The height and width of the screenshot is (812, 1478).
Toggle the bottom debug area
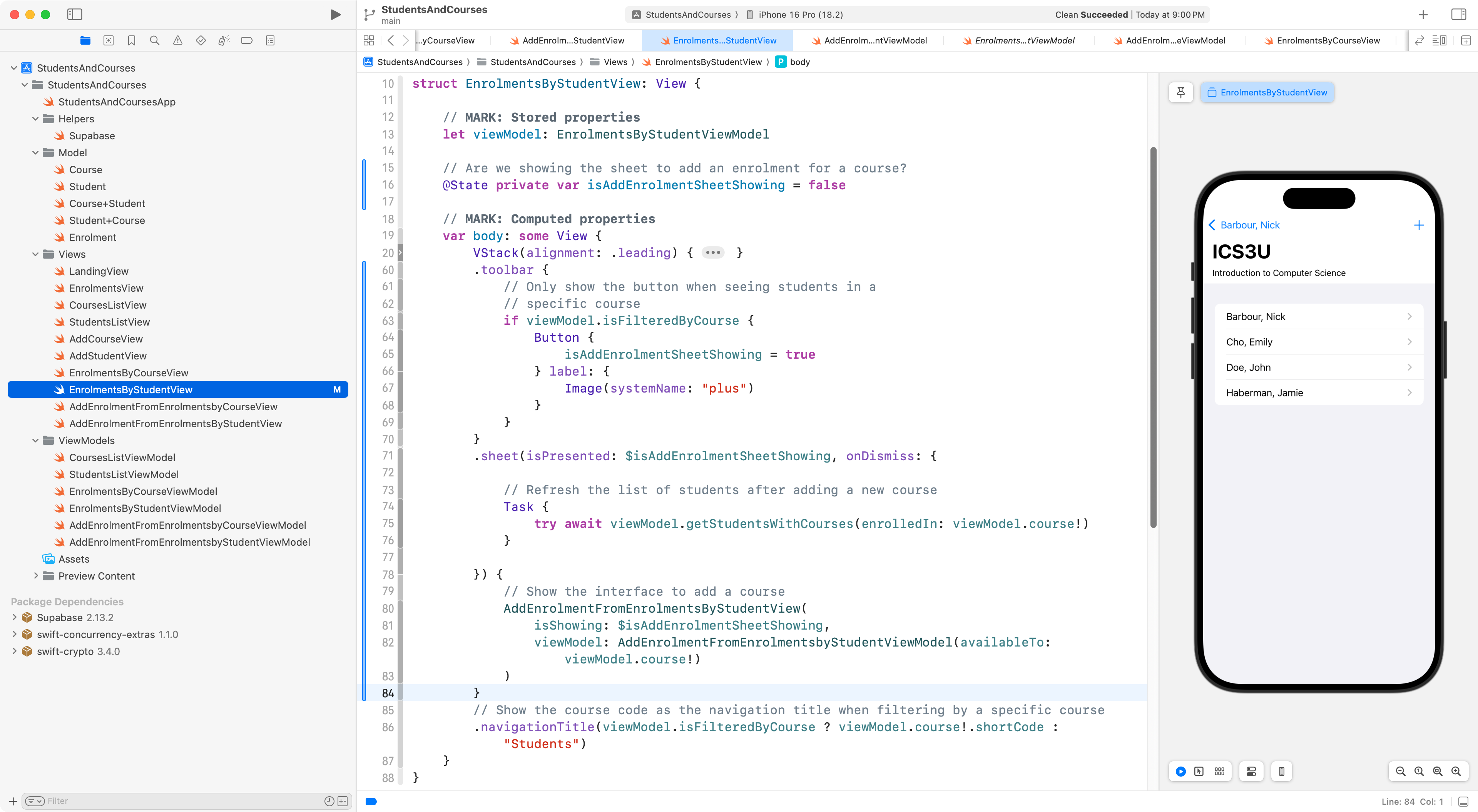click(x=1464, y=801)
